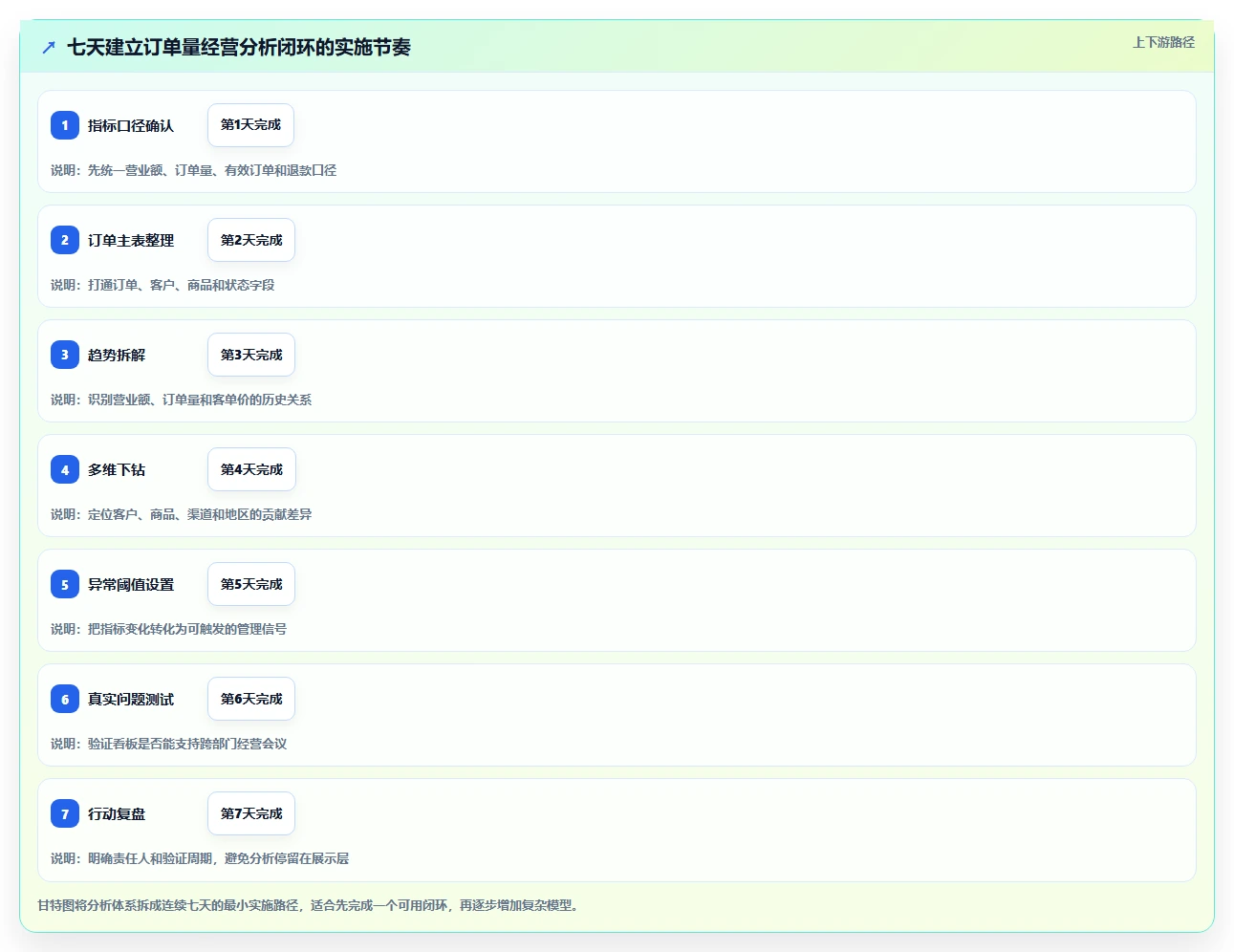This screenshot has width=1234, height=952.
Task: Click description 先统一营业额、订单量、有效订单和退款口径
Action: [x=212, y=170]
